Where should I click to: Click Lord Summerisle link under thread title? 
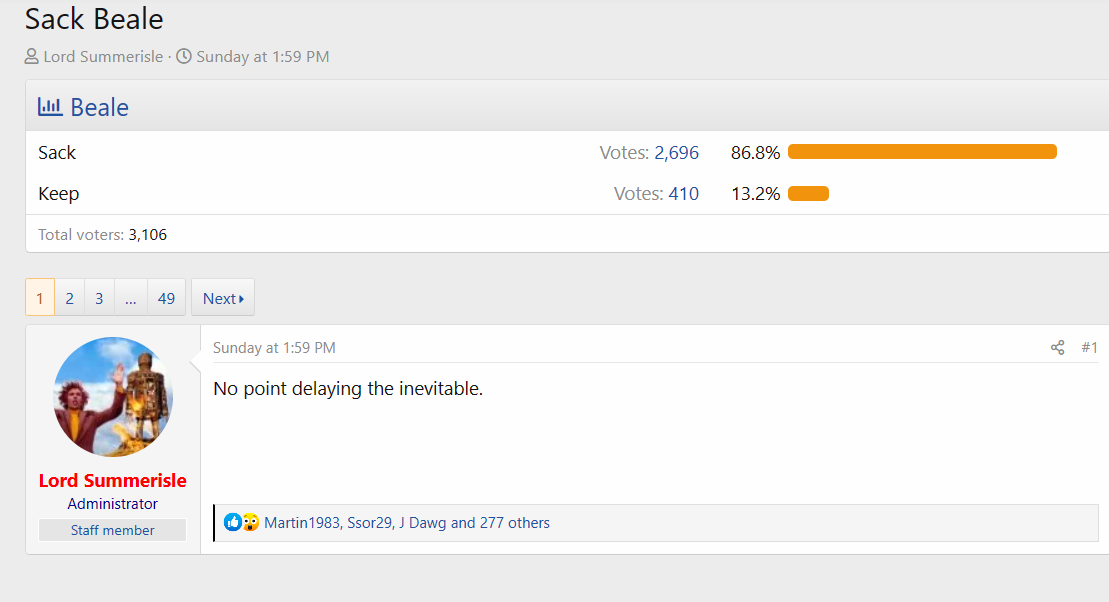point(103,57)
